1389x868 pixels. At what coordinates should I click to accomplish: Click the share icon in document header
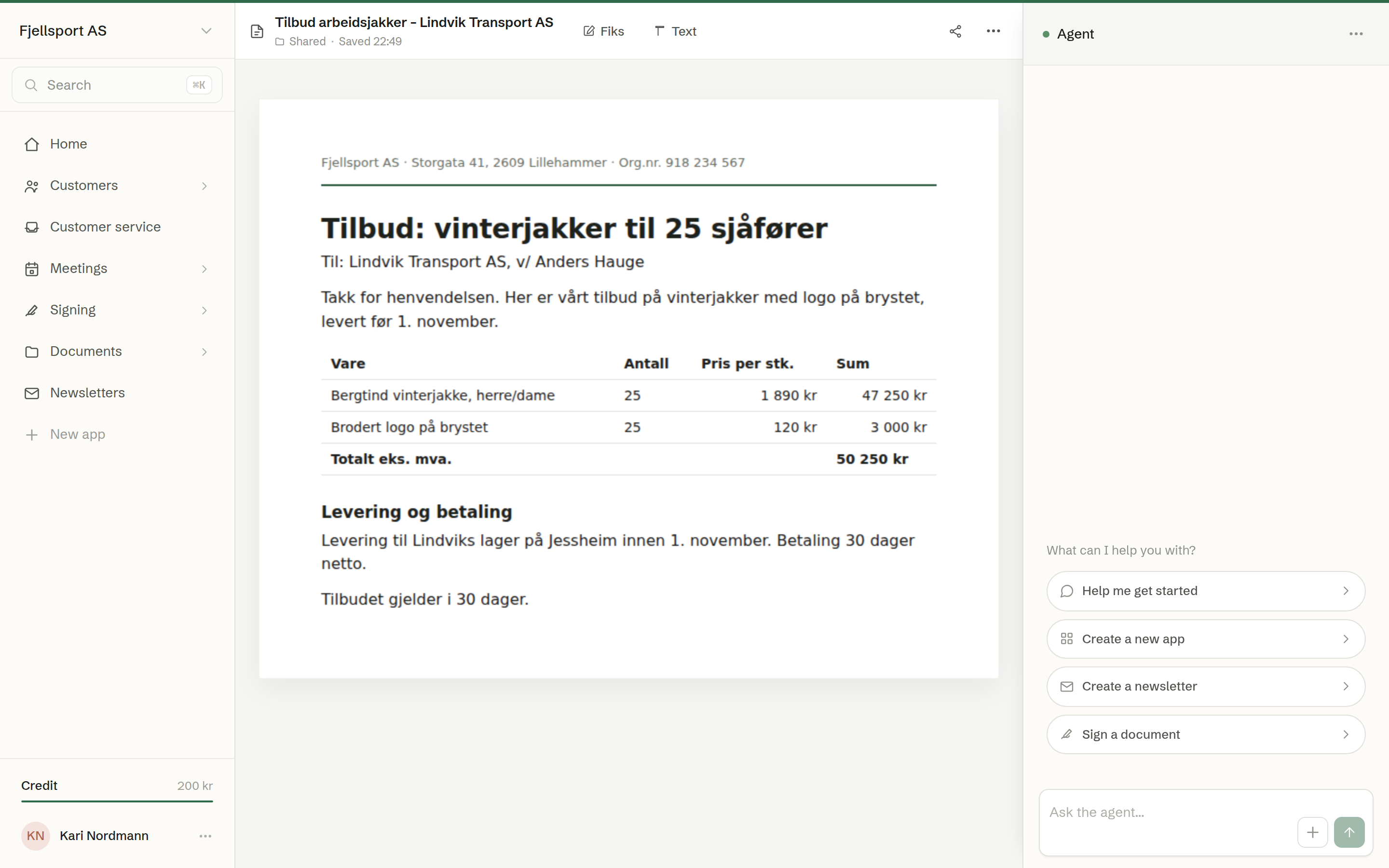[x=955, y=31]
